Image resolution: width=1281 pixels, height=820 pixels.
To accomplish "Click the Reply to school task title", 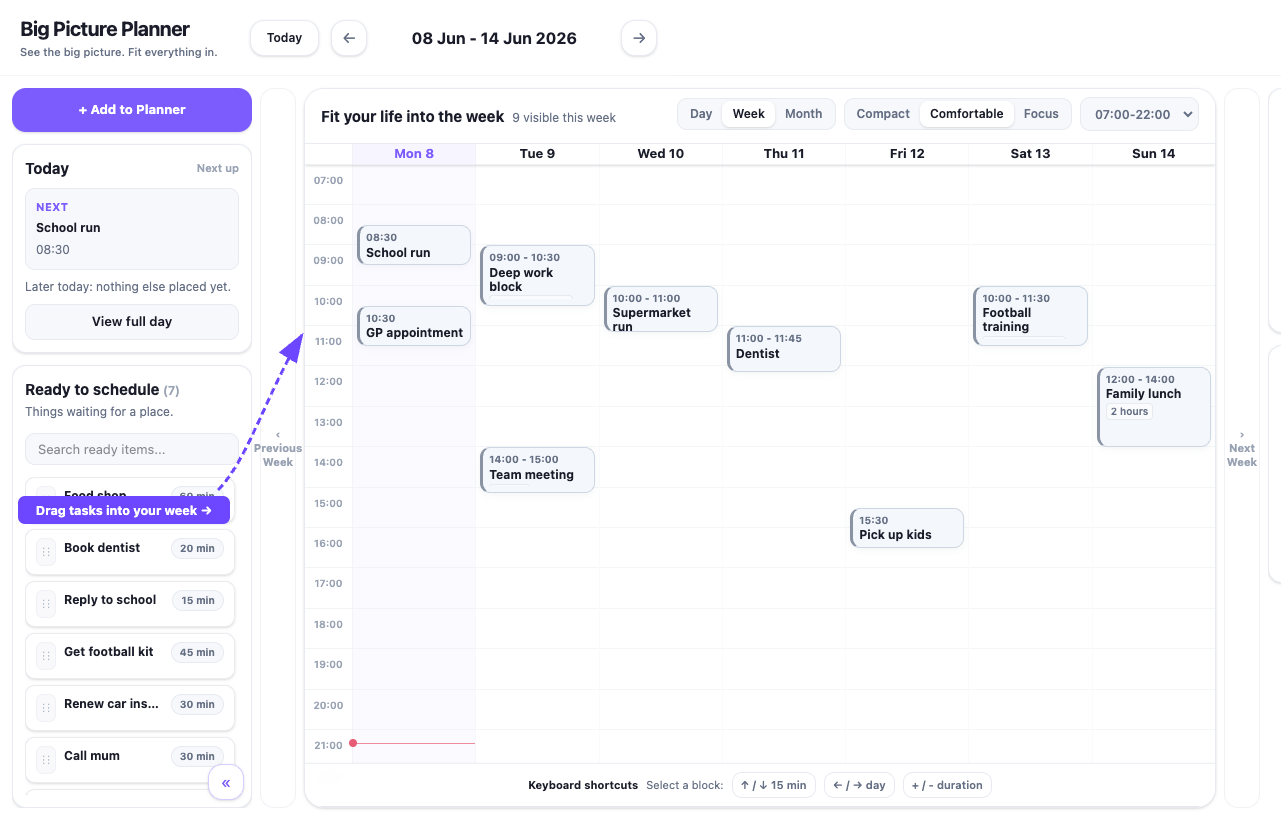I will [110, 600].
